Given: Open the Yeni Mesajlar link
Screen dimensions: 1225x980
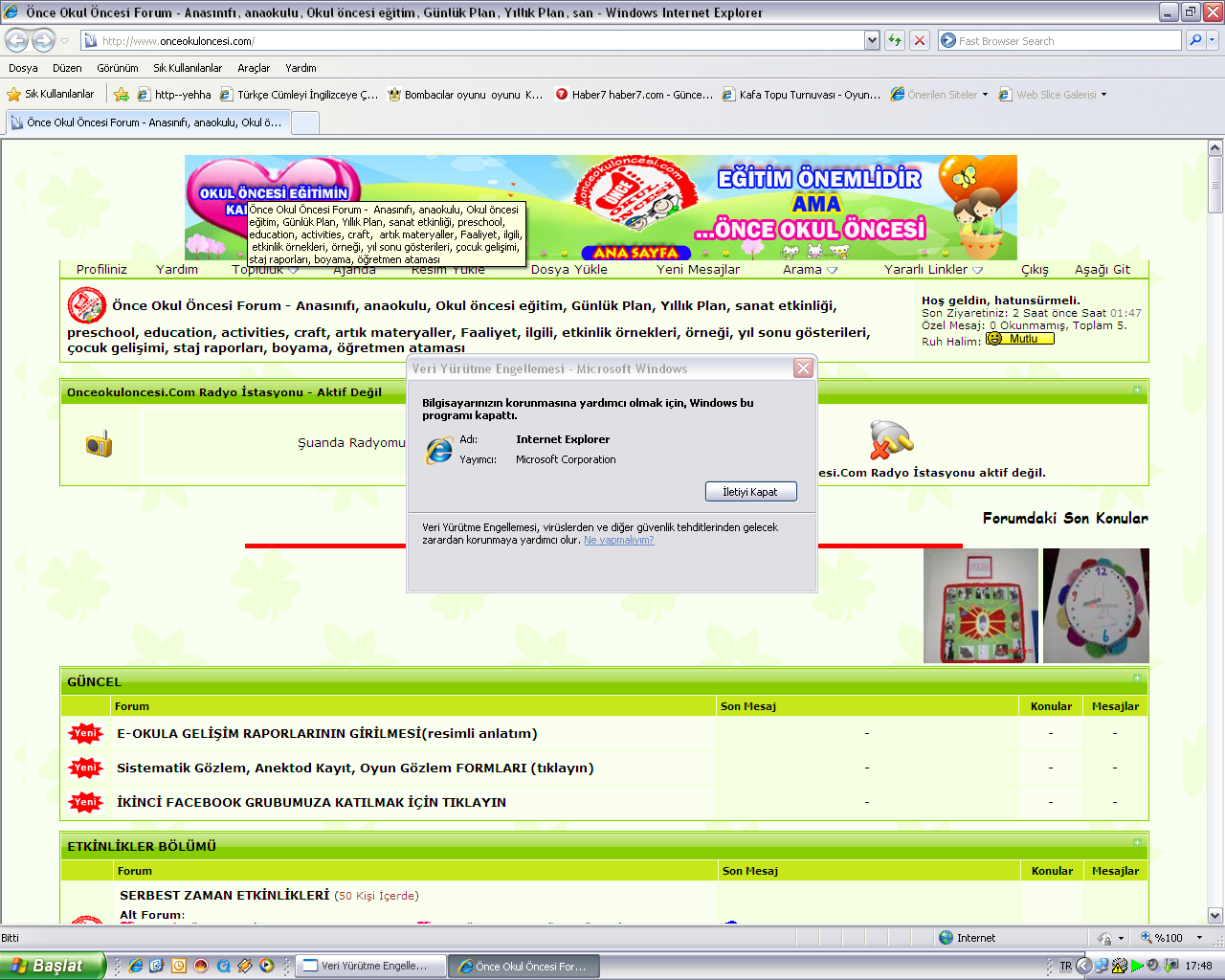Looking at the screenshot, I should [698, 270].
